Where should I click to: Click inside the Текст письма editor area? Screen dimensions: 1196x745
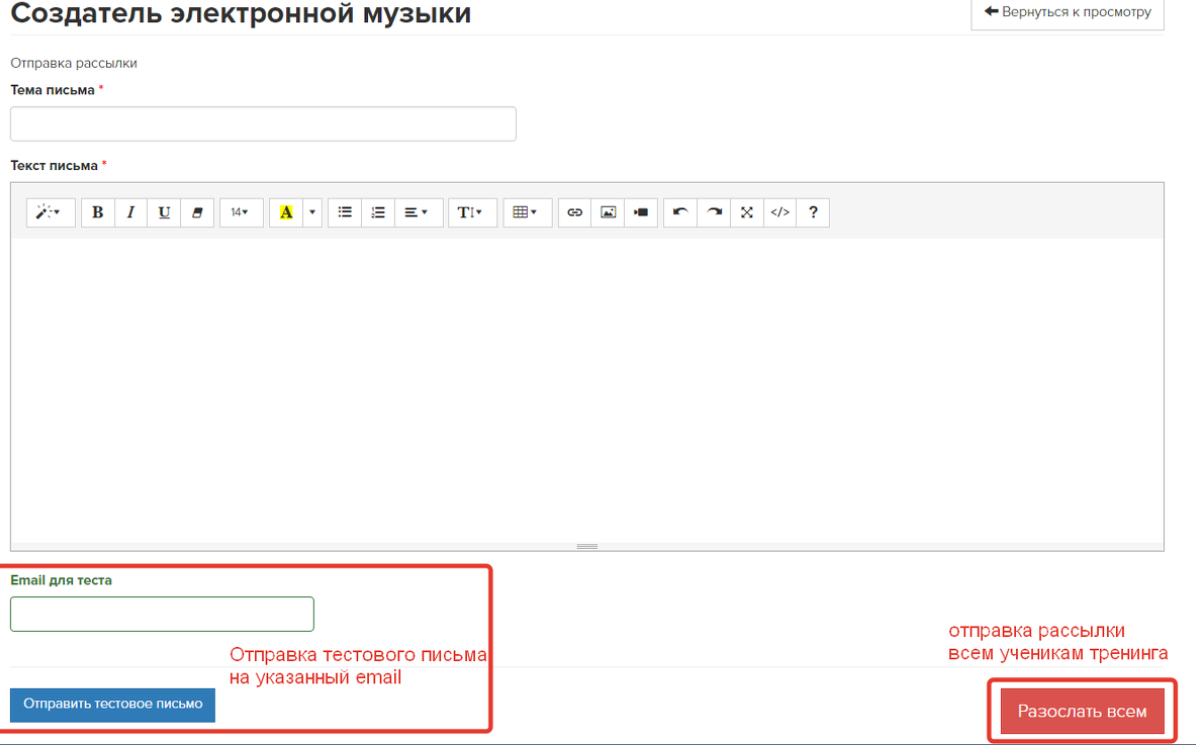(587, 389)
